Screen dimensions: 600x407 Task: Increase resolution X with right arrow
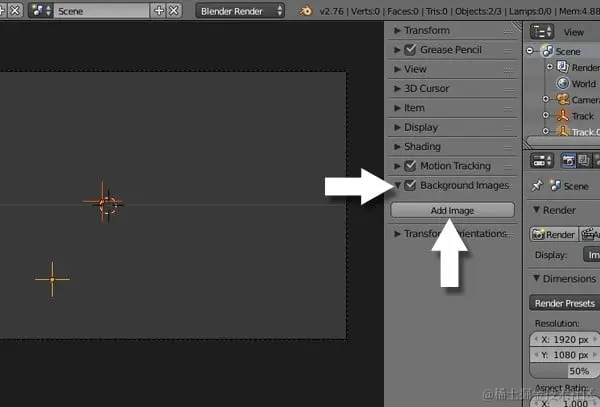(595, 339)
